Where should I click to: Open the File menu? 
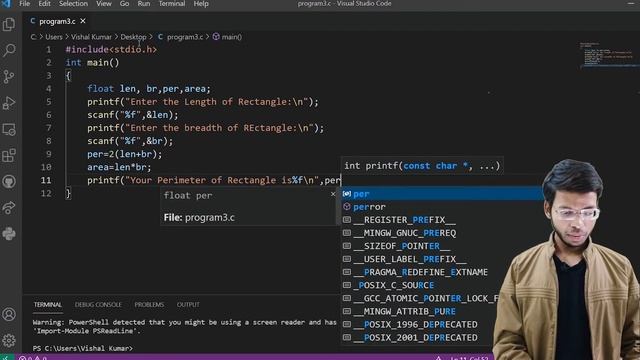click(24, 4)
